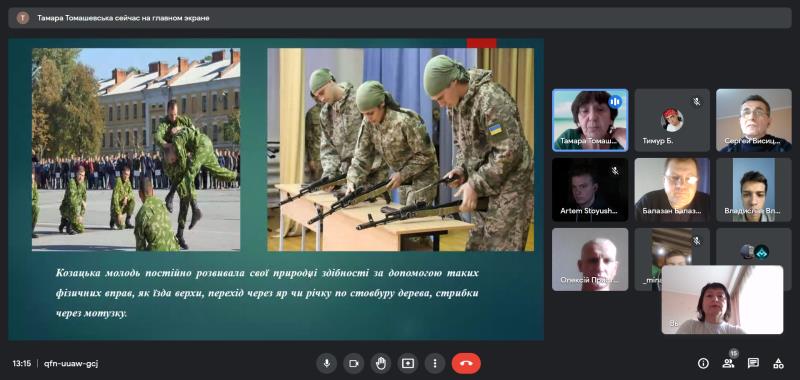Raise hand using the hand icon
The height and width of the screenshot is (380, 800).
[381, 363]
